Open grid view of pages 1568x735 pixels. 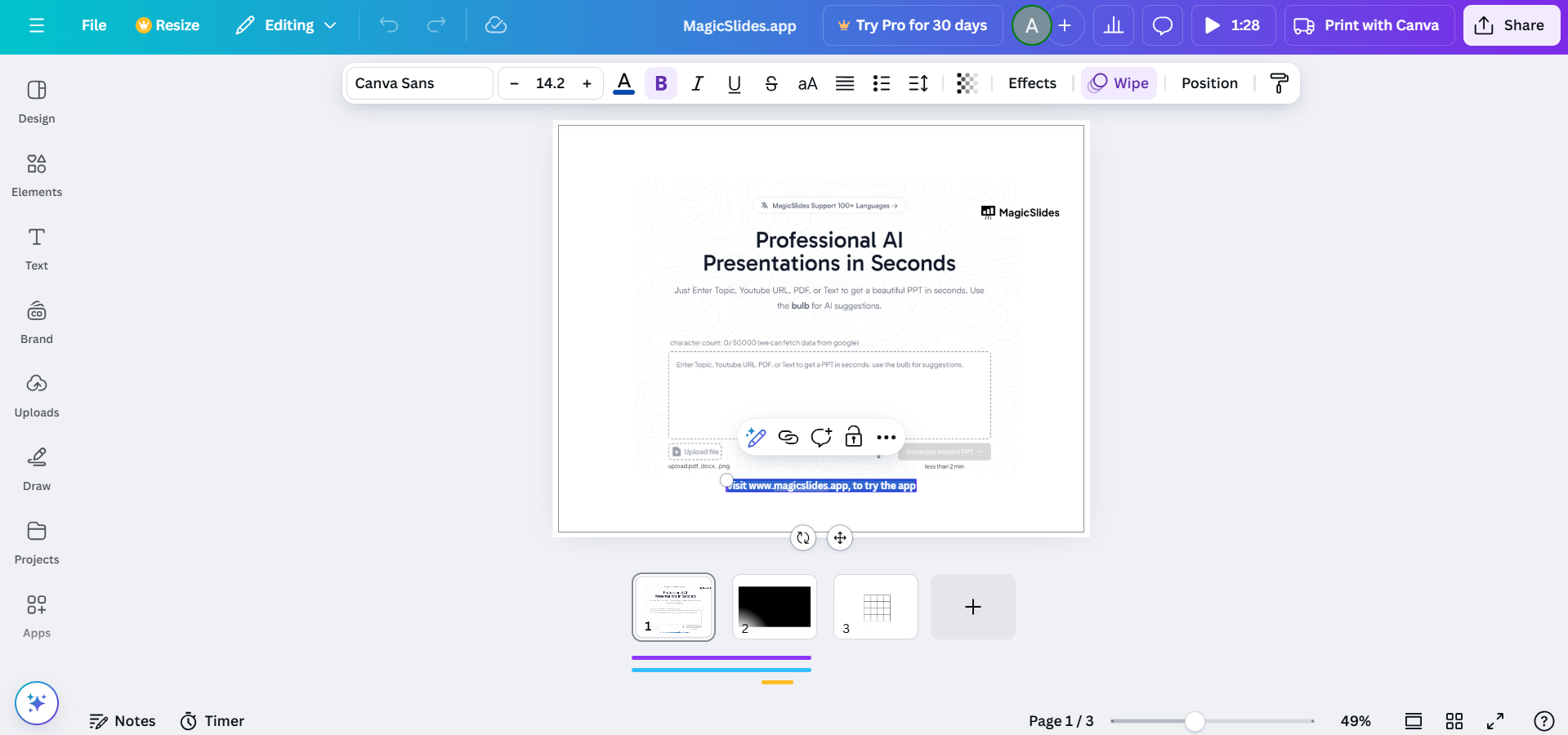click(1454, 721)
